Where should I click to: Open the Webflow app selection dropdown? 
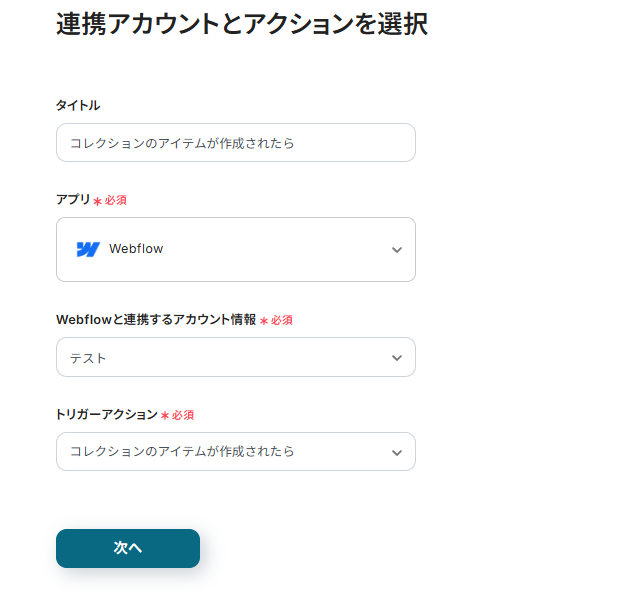[235, 249]
